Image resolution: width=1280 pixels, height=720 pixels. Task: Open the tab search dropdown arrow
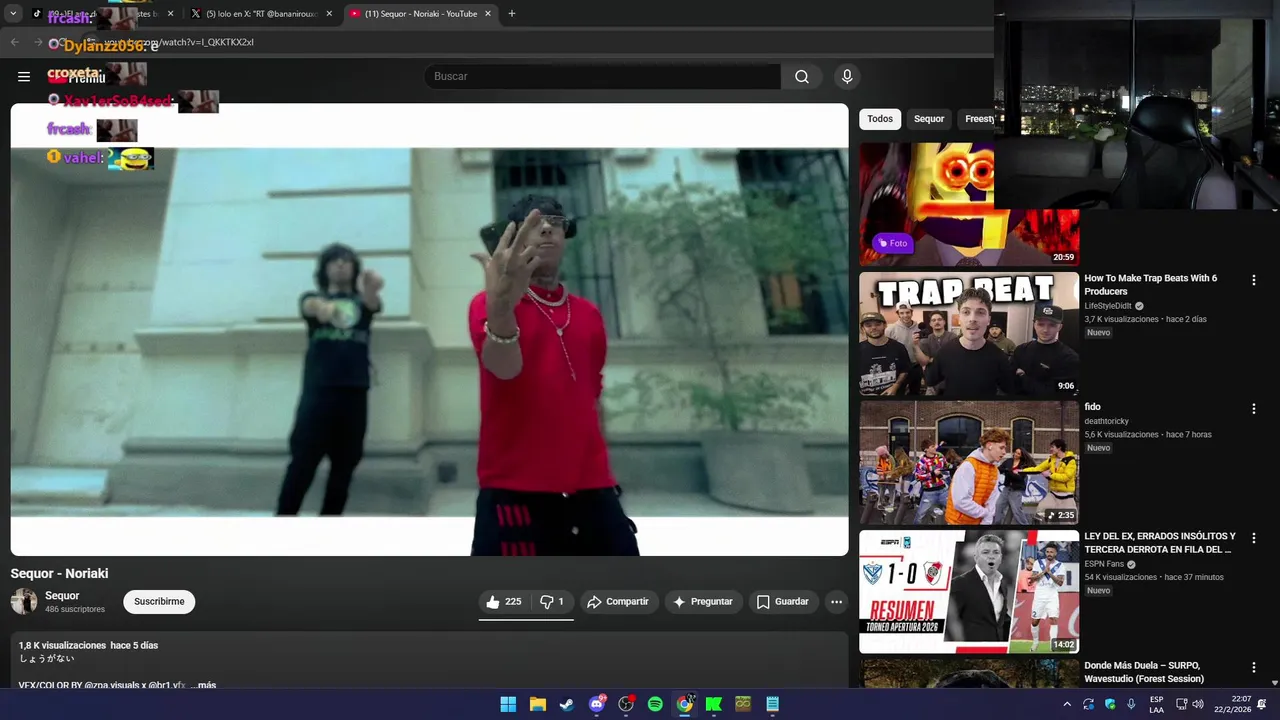coord(13,14)
